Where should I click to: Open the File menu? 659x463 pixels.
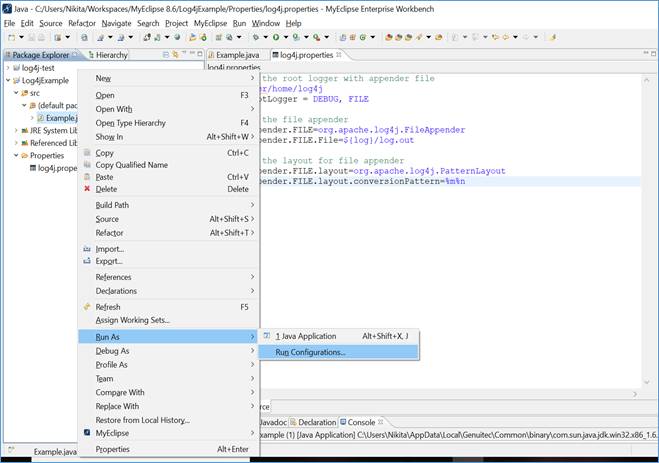[9, 24]
